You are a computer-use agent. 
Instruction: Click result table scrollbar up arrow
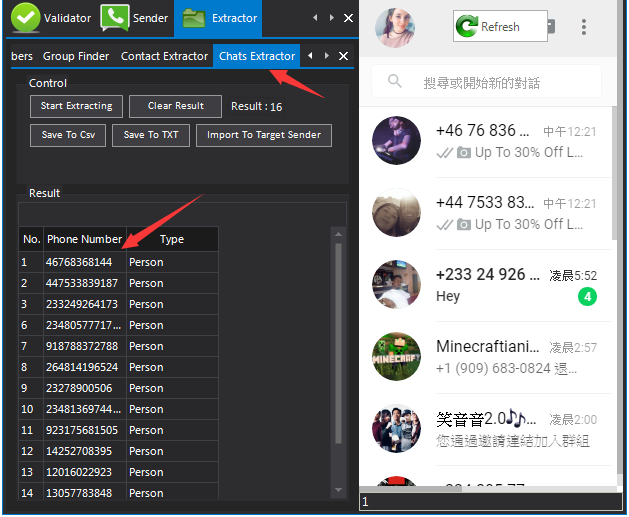pyautogui.click(x=338, y=234)
